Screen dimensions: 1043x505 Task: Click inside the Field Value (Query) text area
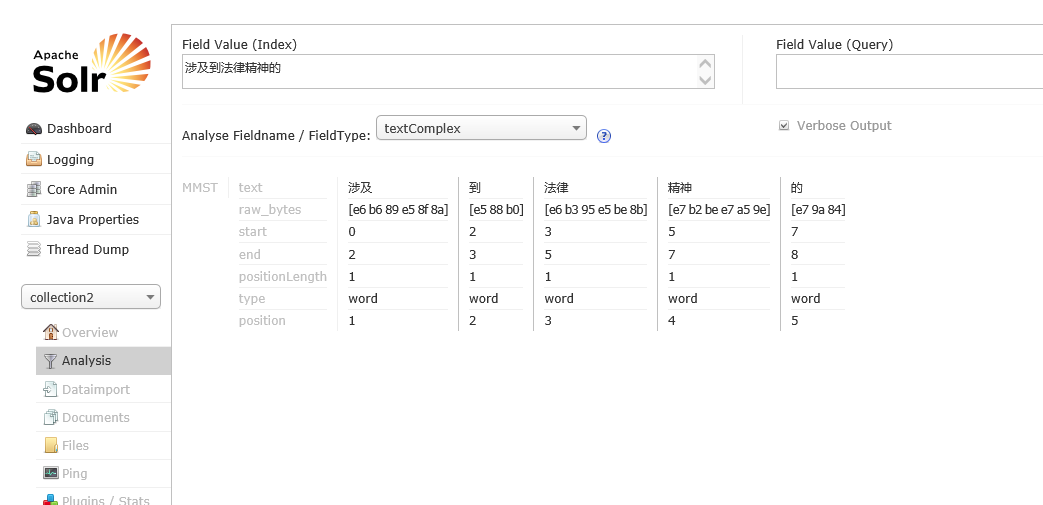[909, 72]
